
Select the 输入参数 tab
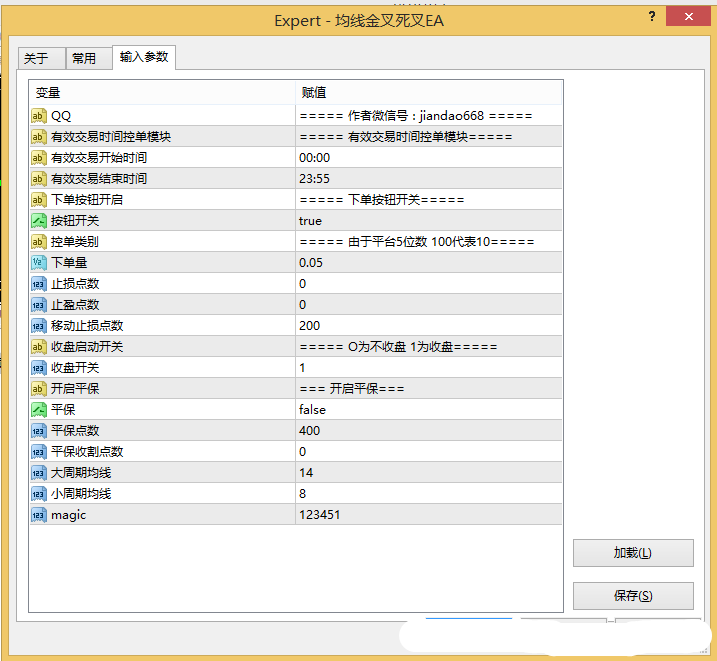[143, 58]
